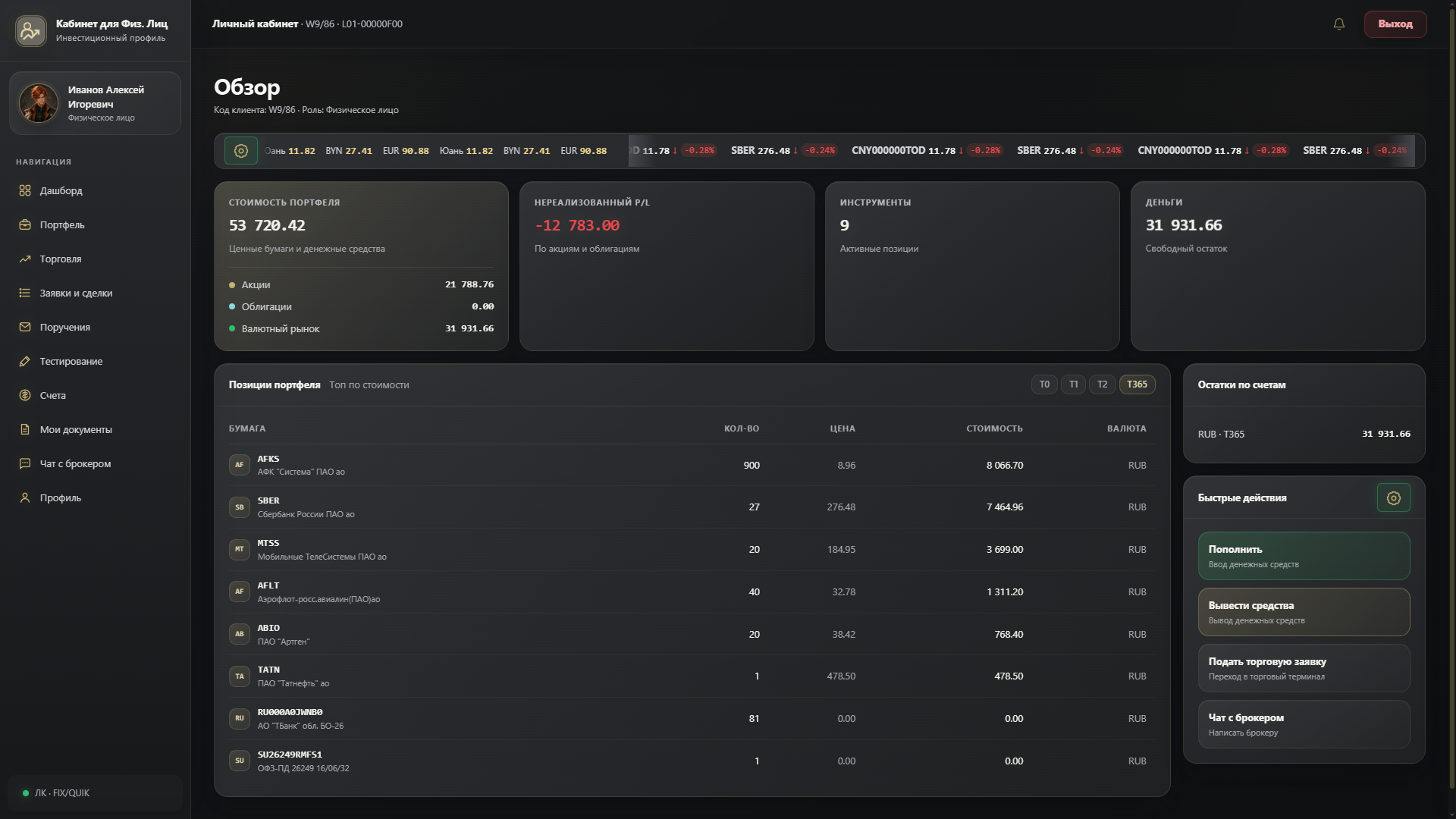Click the ticker settings gear icon
Image resolution: width=1456 pixels, height=819 pixels.
pyautogui.click(x=241, y=151)
